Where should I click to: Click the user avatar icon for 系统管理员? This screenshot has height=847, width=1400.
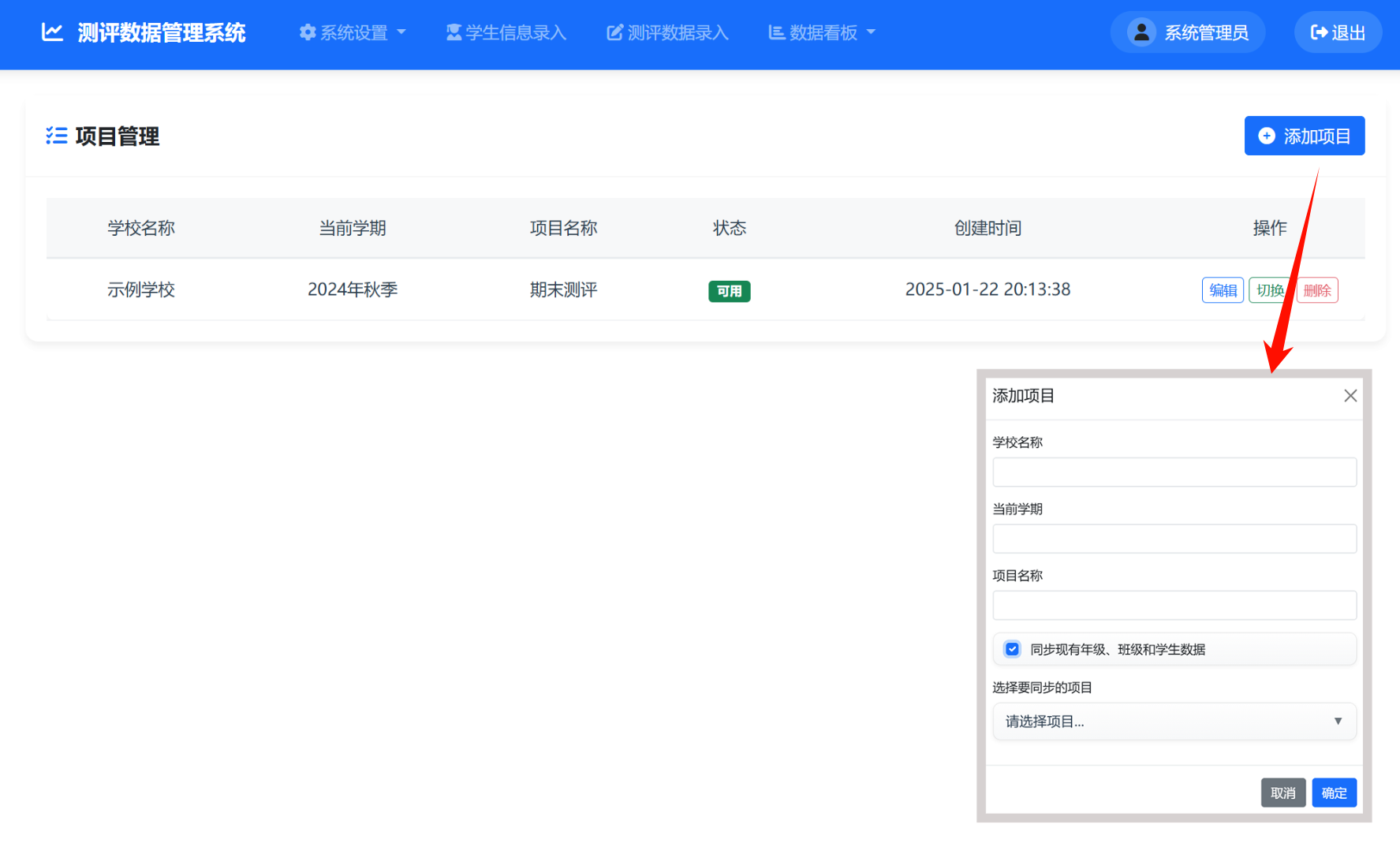(1141, 32)
